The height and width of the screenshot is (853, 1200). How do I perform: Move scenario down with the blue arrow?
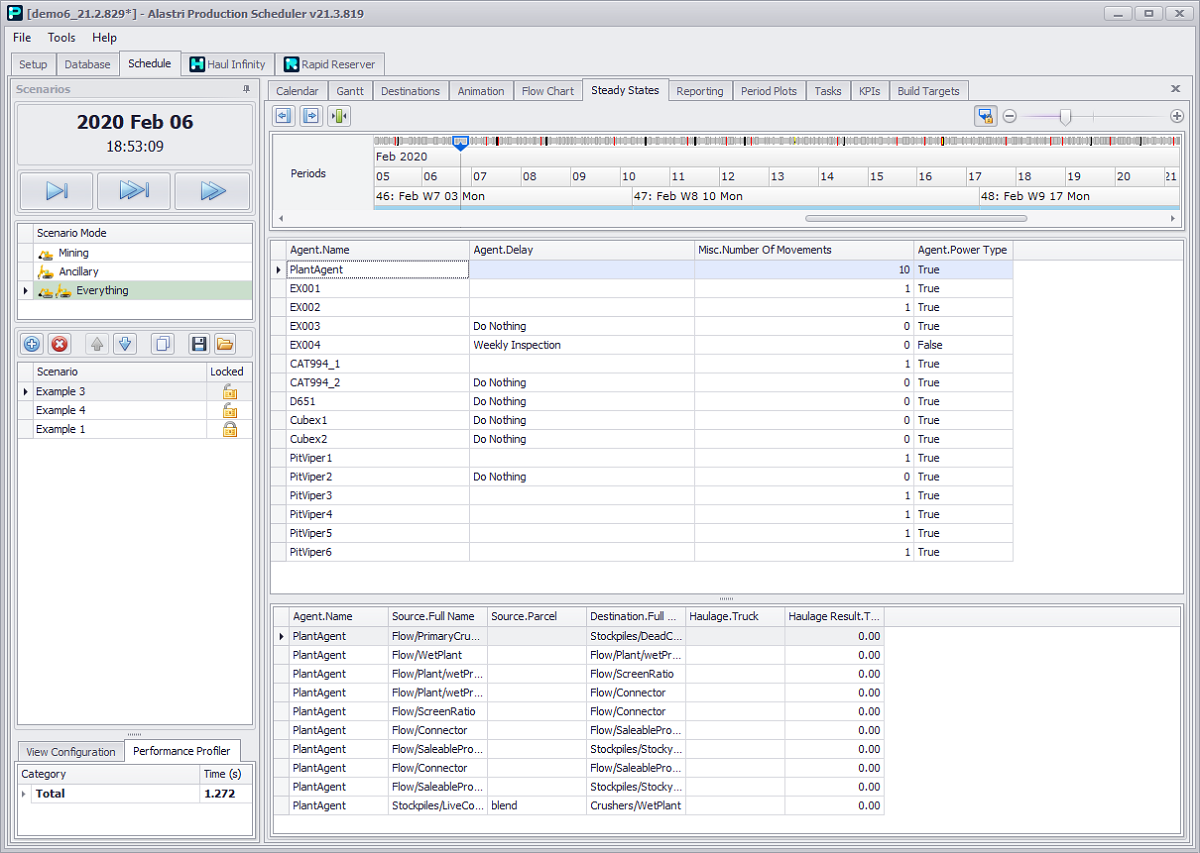[x=125, y=344]
